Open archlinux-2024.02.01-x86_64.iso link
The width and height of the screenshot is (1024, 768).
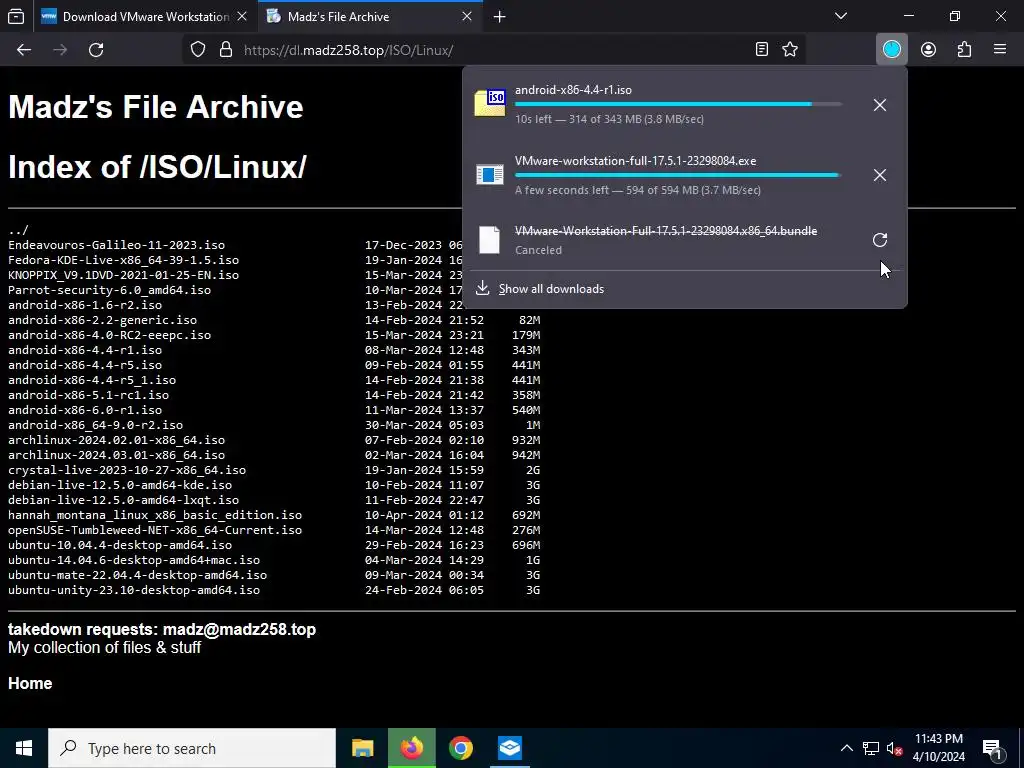[x=116, y=440]
